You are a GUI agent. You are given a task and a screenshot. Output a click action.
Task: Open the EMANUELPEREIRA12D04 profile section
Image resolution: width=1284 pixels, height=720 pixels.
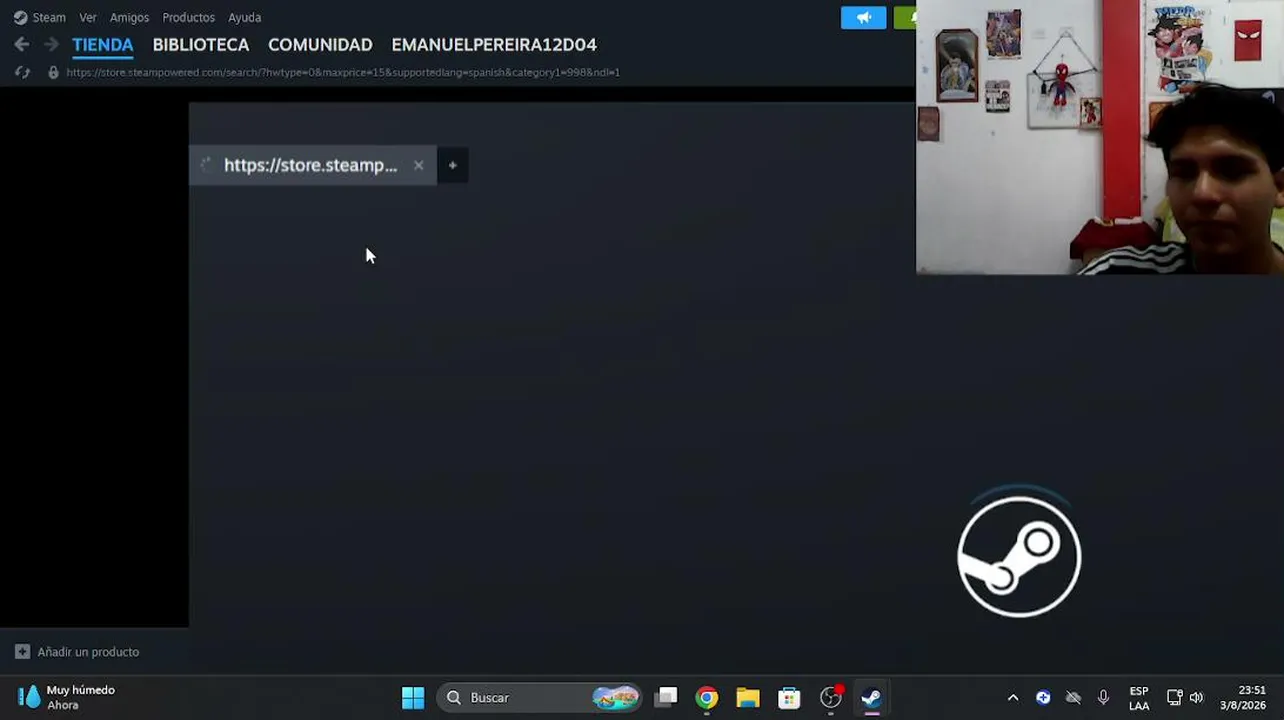point(494,45)
